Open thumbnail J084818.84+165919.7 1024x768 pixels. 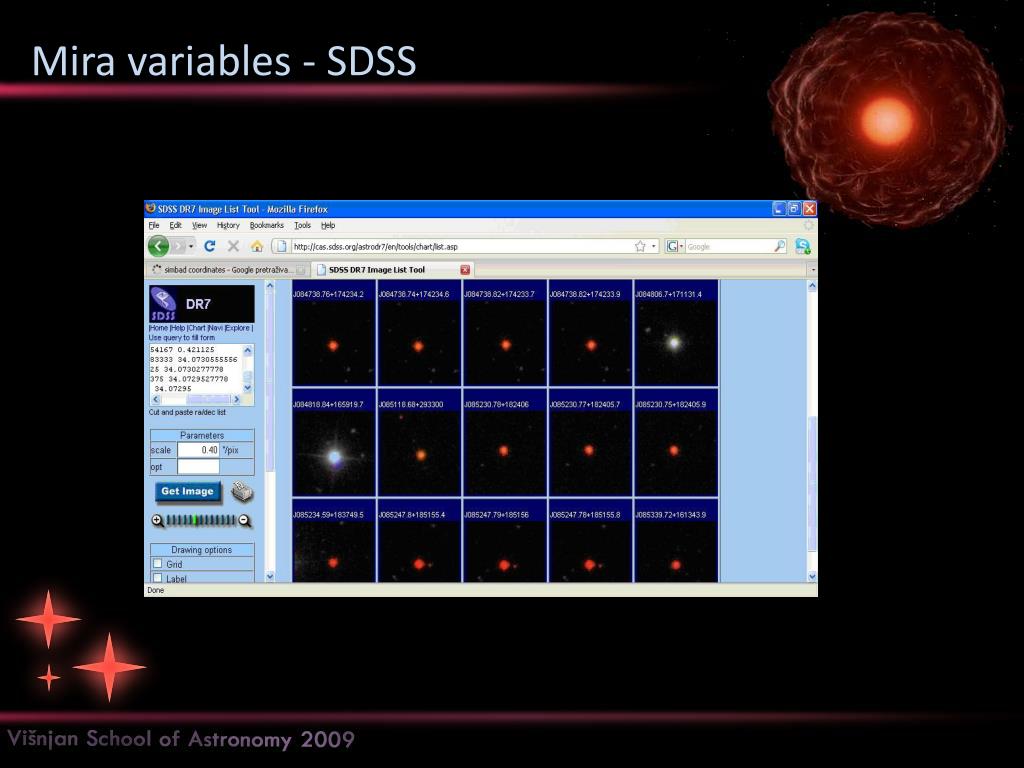click(334, 444)
